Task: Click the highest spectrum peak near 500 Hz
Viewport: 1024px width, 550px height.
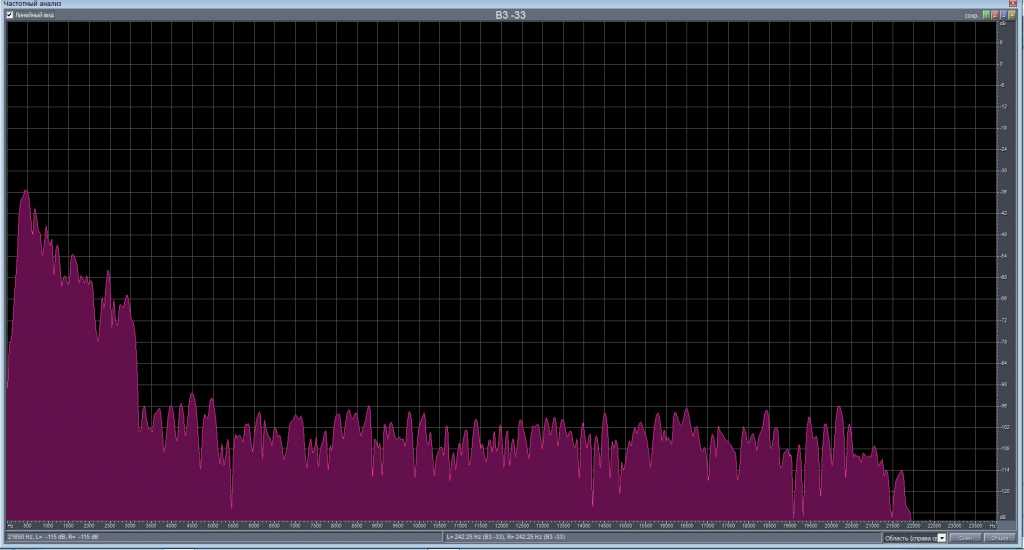Action: (26, 191)
